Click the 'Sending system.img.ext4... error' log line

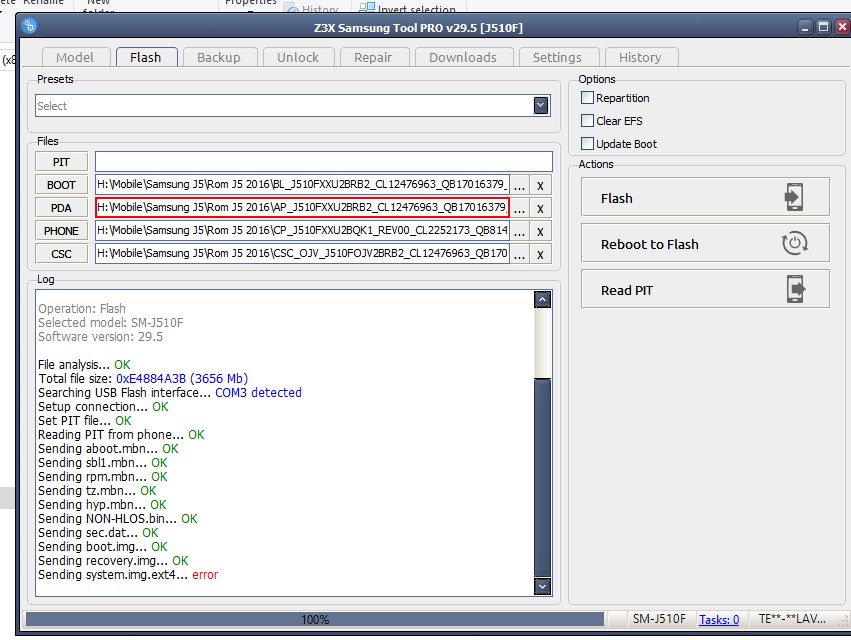[128, 574]
